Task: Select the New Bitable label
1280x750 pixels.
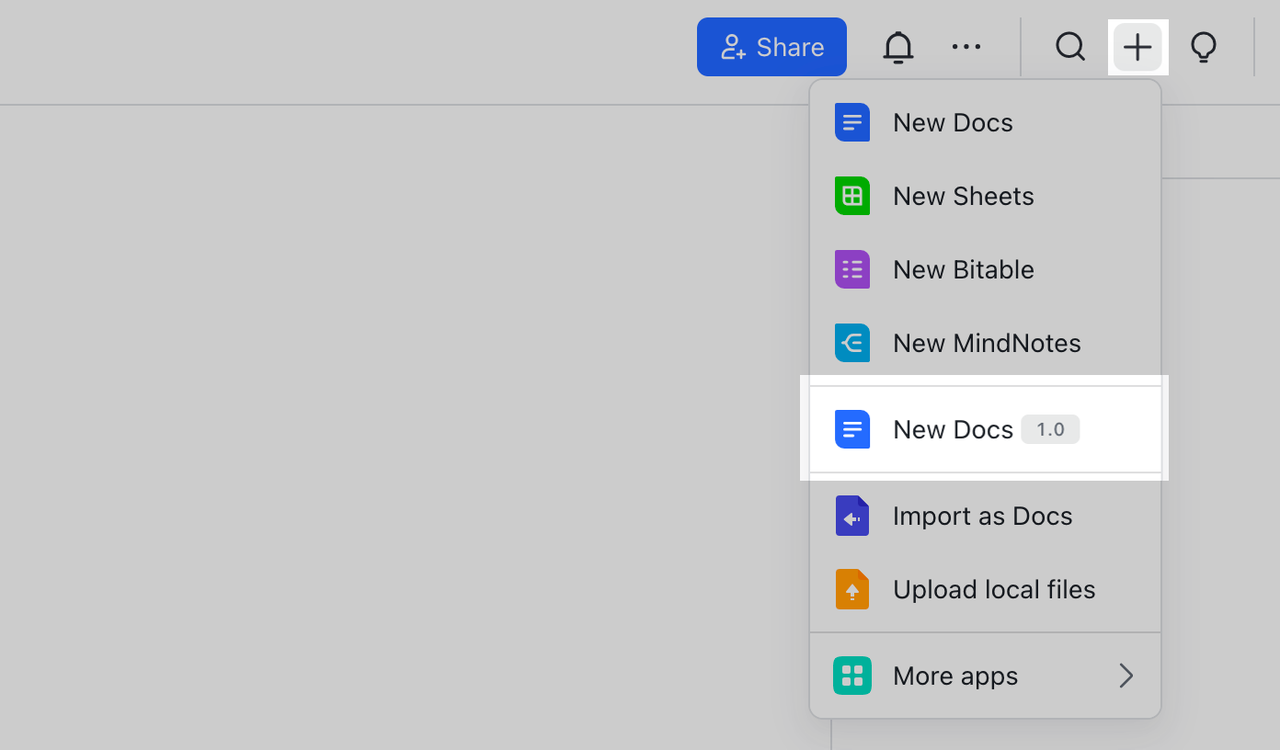Action: [963, 270]
